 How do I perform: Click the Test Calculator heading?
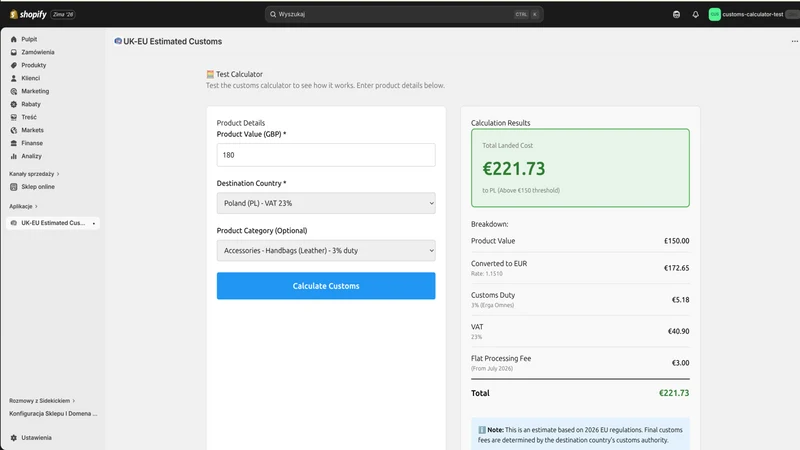pyautogui.click(x=234, y=74)
